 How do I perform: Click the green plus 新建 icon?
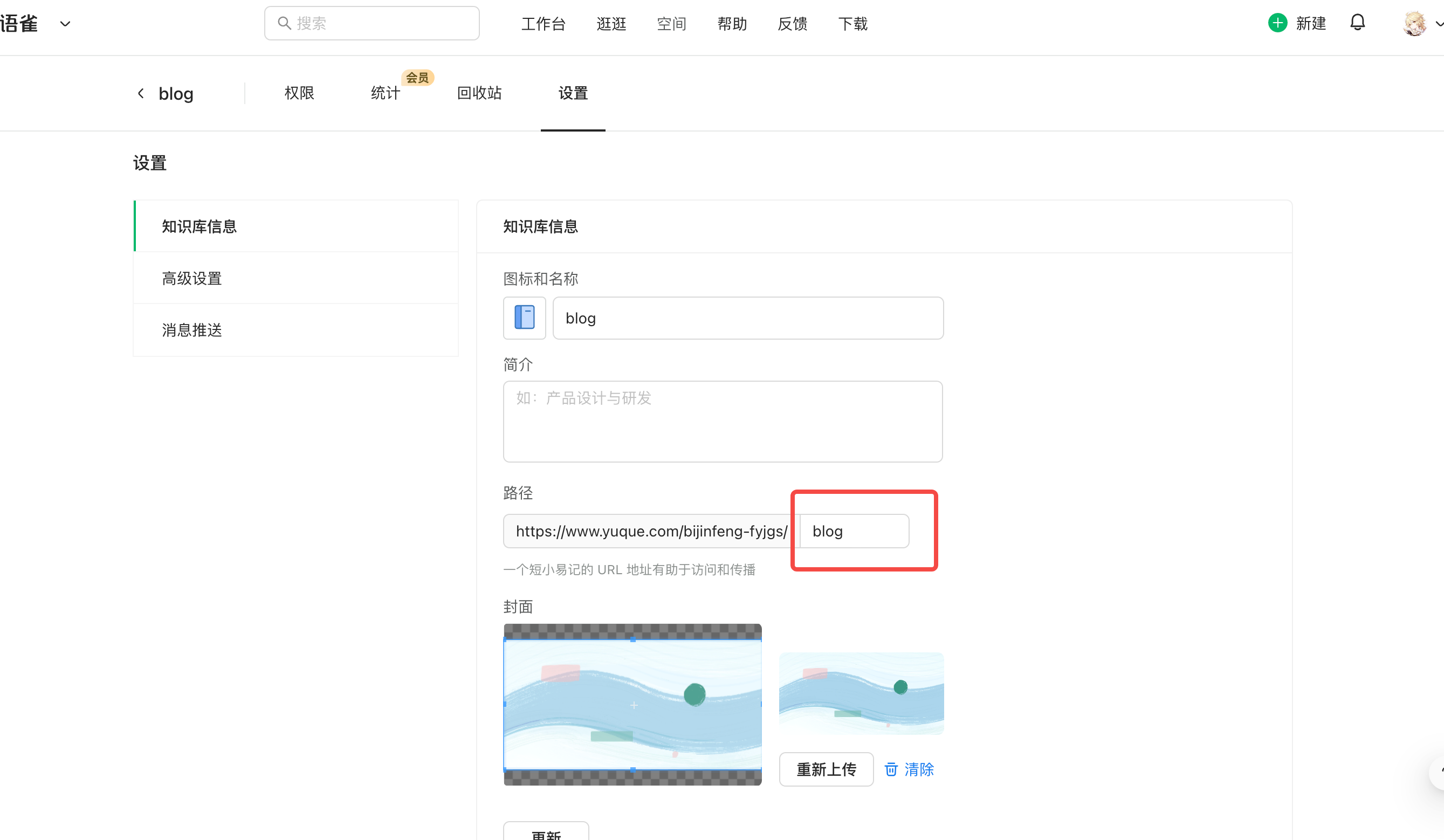point(1277,23)
